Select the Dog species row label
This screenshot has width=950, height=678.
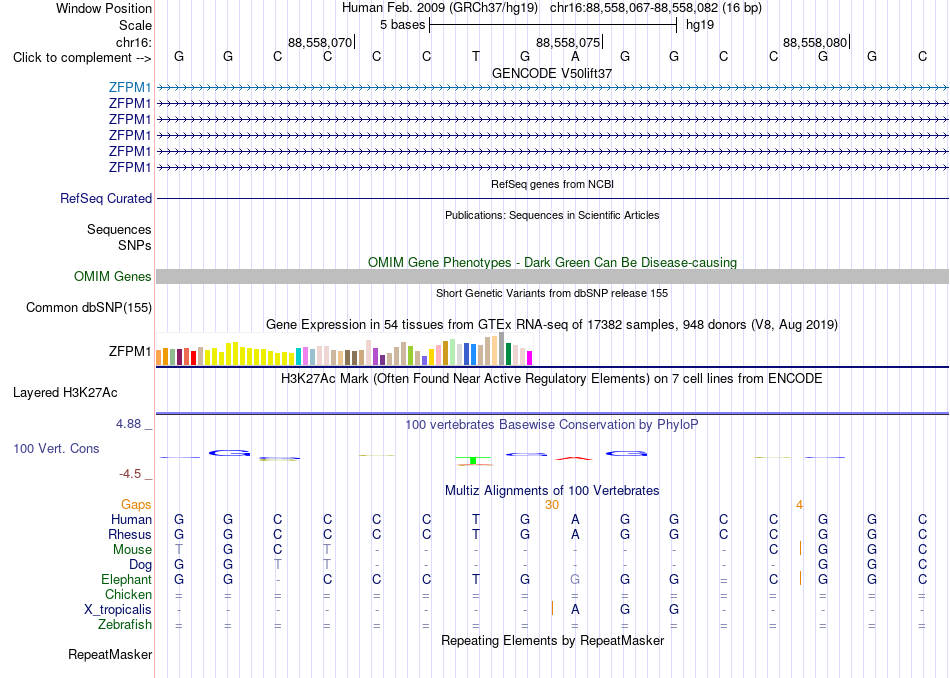140,565
